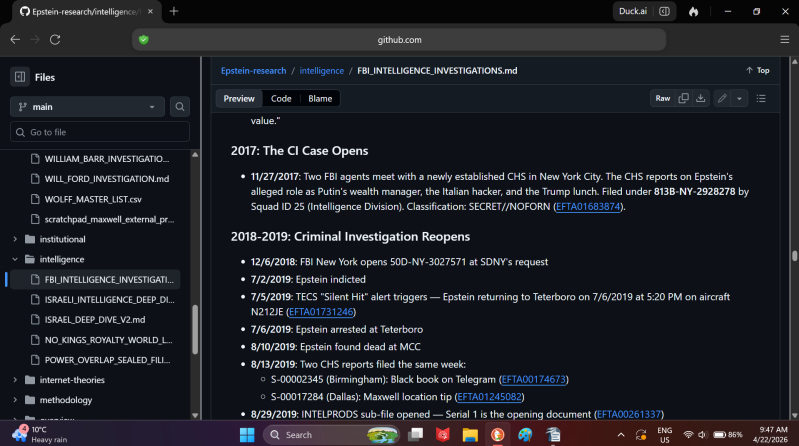
Task: Expand the methodology folder
Action: [x=15, y=400]
